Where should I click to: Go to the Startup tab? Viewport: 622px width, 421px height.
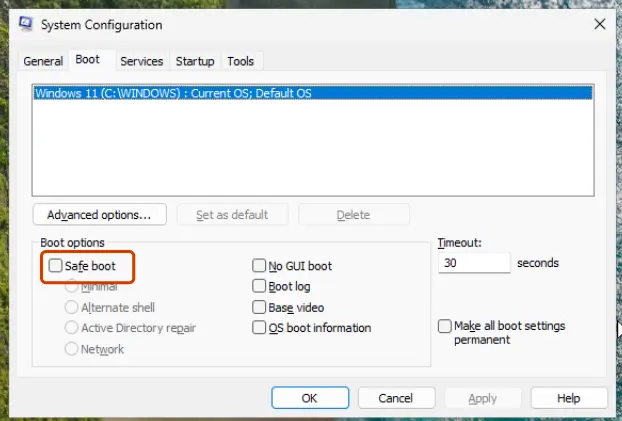195,61
